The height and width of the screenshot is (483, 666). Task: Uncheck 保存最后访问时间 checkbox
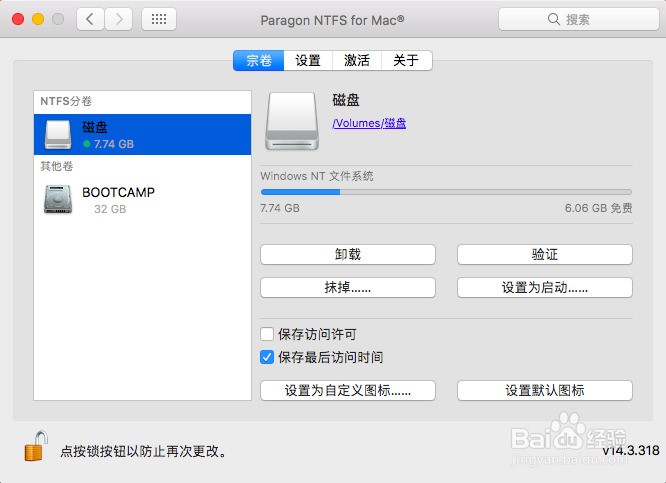[267, 357]
